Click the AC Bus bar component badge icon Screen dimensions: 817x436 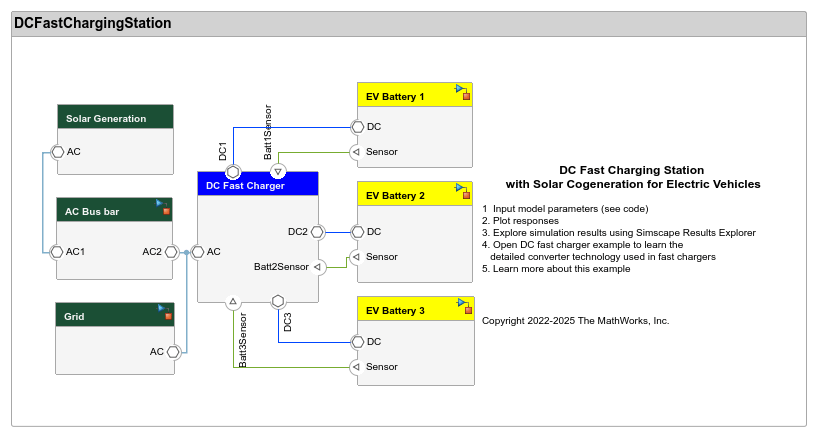(163, 207)
